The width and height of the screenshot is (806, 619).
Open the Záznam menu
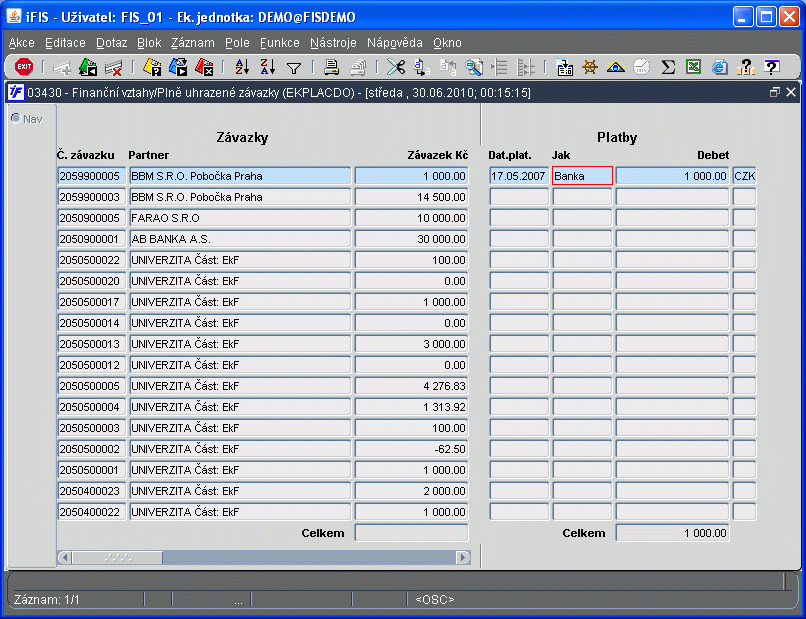click(193, 43)
